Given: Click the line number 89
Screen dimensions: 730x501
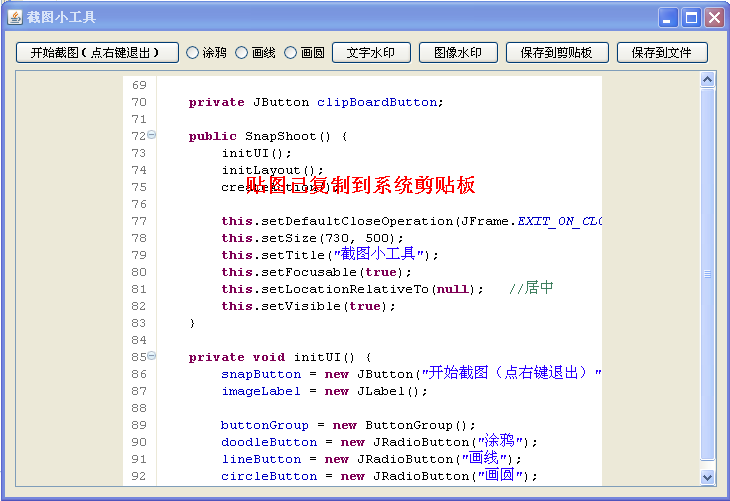Looking at the screenshot, I should point(139,425).
